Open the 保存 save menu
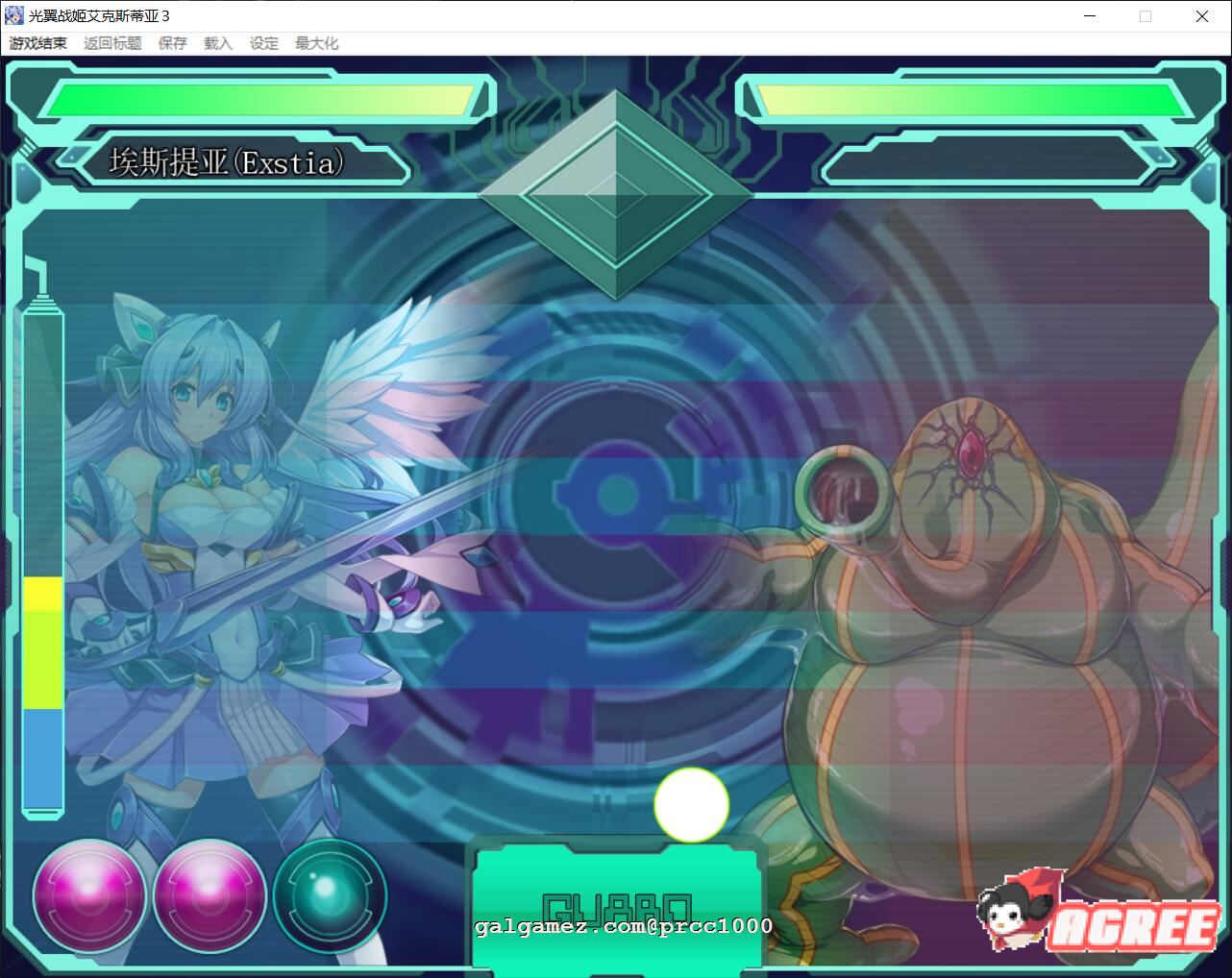The width and height of the screenshot is (1232, 978). (x=173, y=43)
